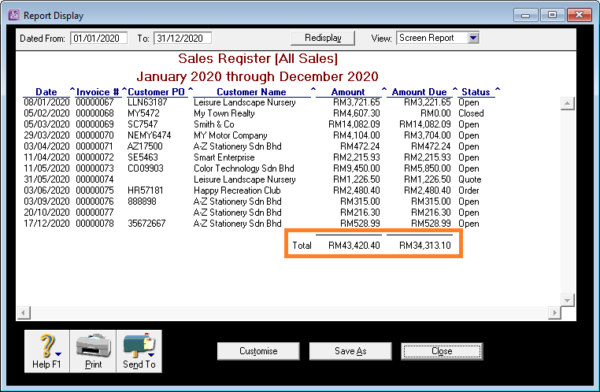Click the vertical scrollbar down arrow
The height and width of the screenshot is (392, 600).
(567, 300)
